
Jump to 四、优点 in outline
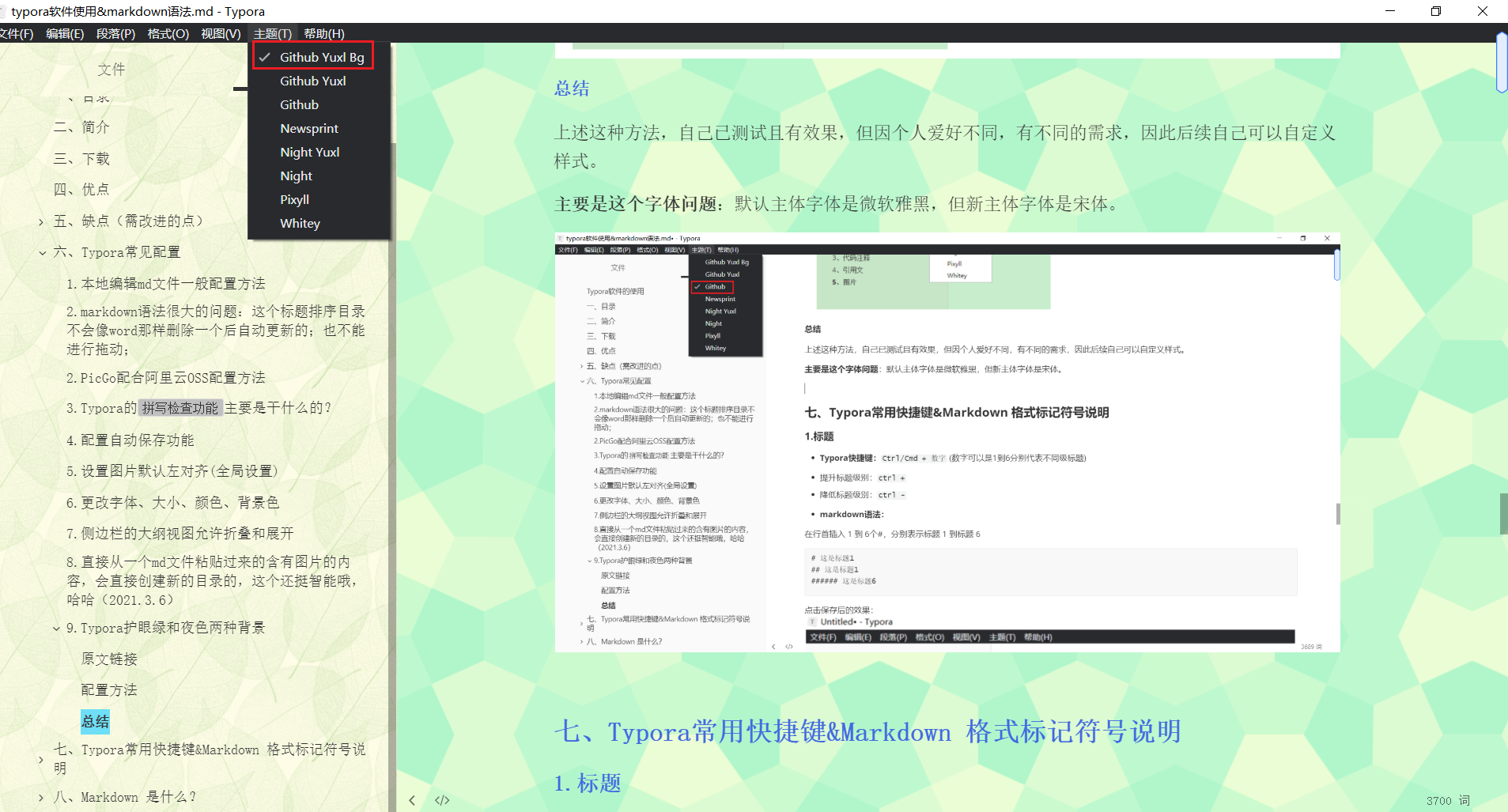pyautogui.click(x=81, y=190)
